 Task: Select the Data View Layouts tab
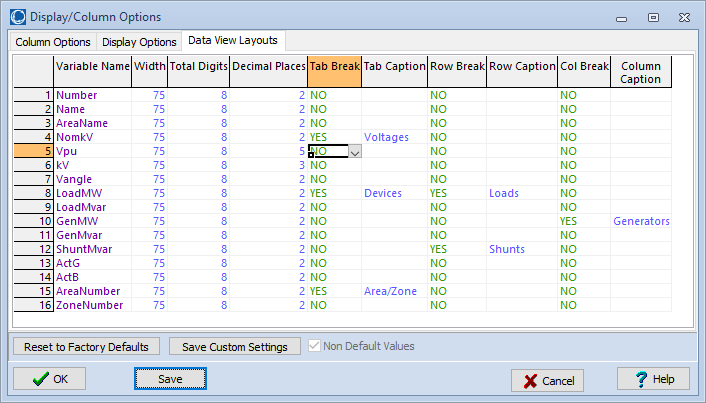[234, 41]
